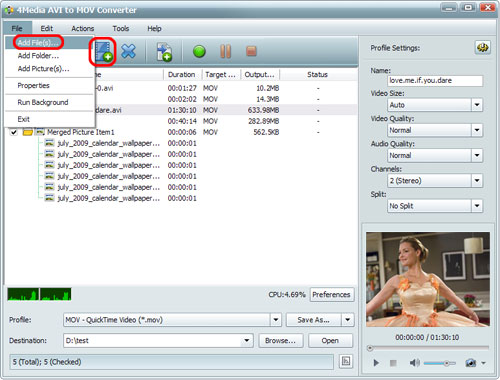Open the Tools menu

click(121, 28)
